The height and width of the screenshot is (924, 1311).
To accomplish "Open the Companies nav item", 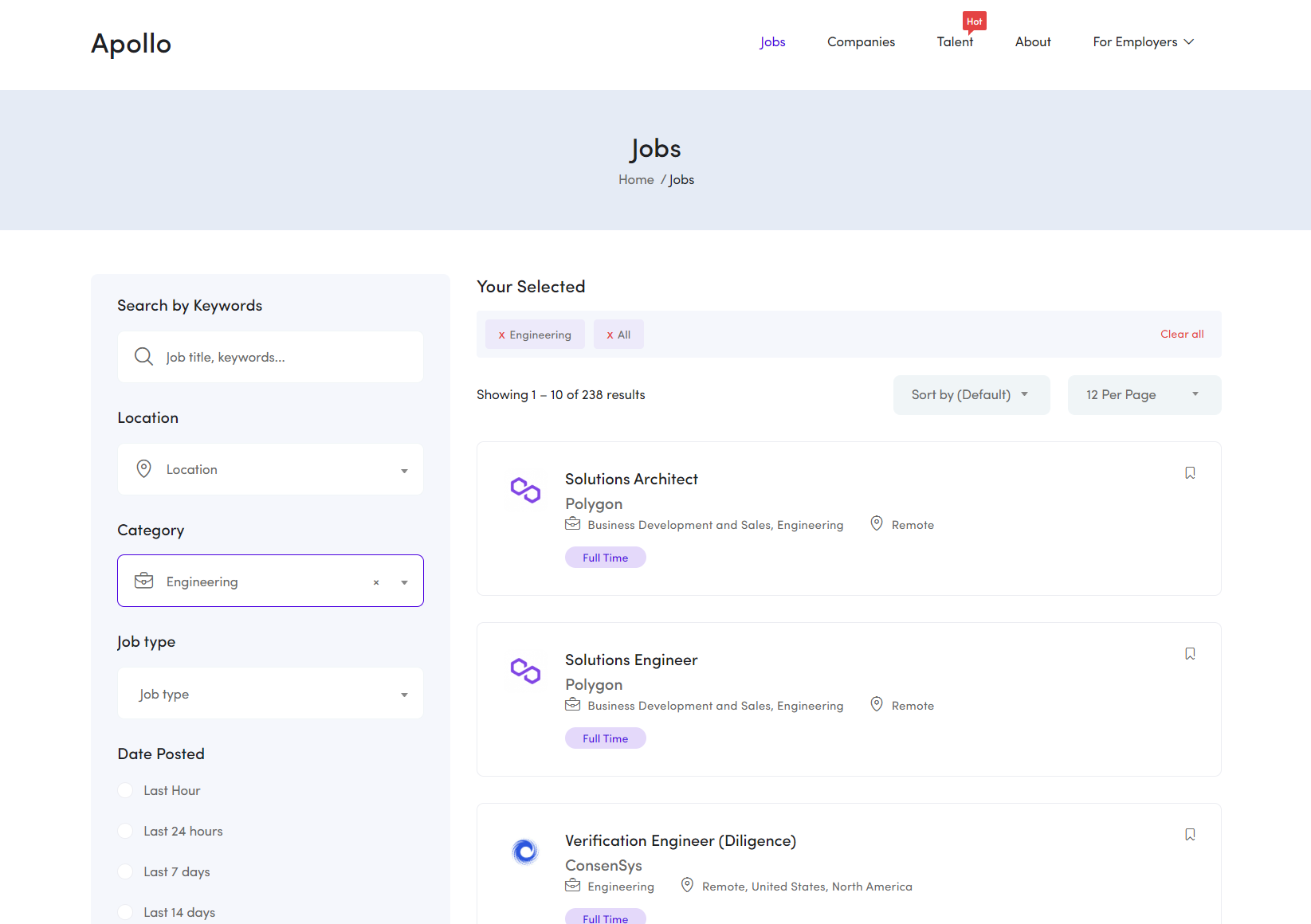I will pyautogui.click(x=861, y=42).
